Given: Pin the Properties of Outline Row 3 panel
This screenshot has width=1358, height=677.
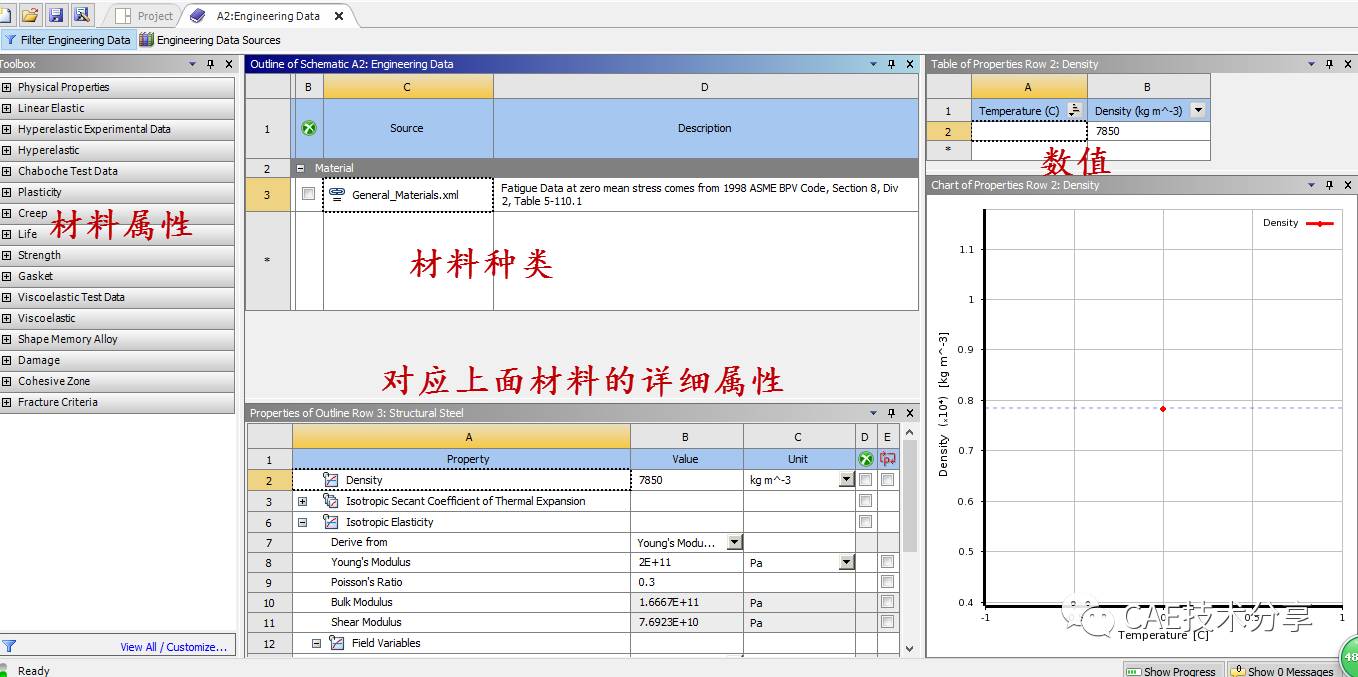Looking at the screenshot, I should point(891,413).
